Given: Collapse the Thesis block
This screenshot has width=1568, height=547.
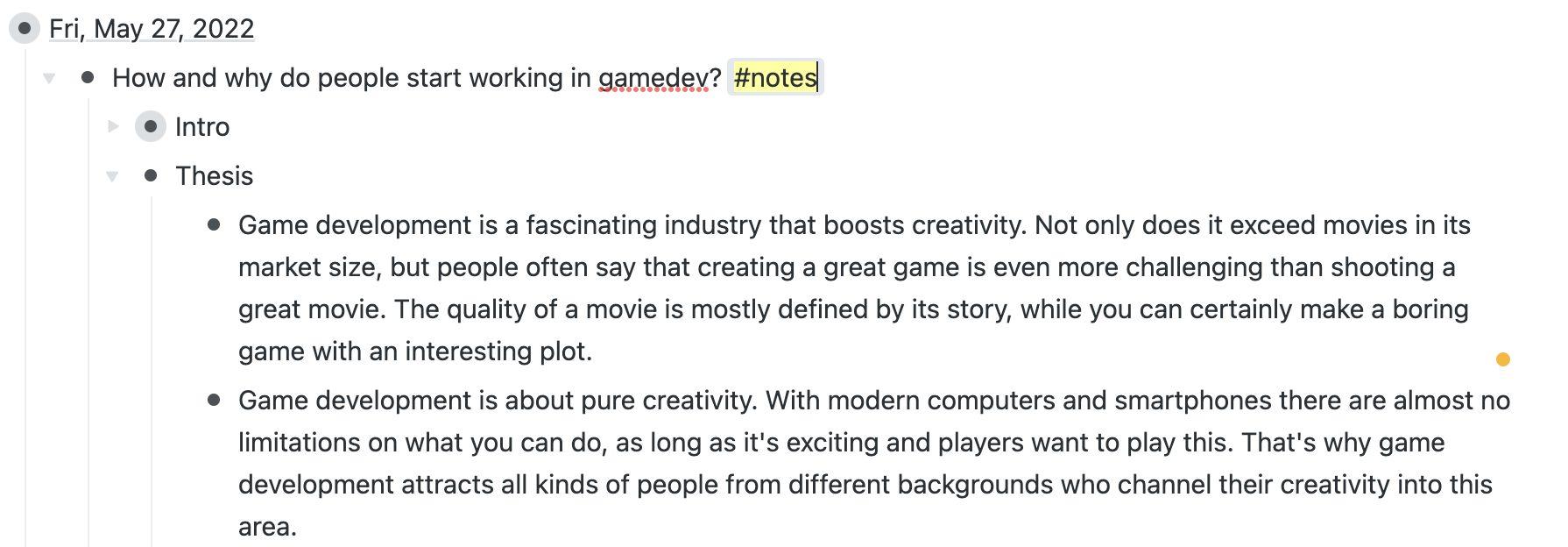Looking at the screenshot, I should pyautogui.click(x=112, y=176).
